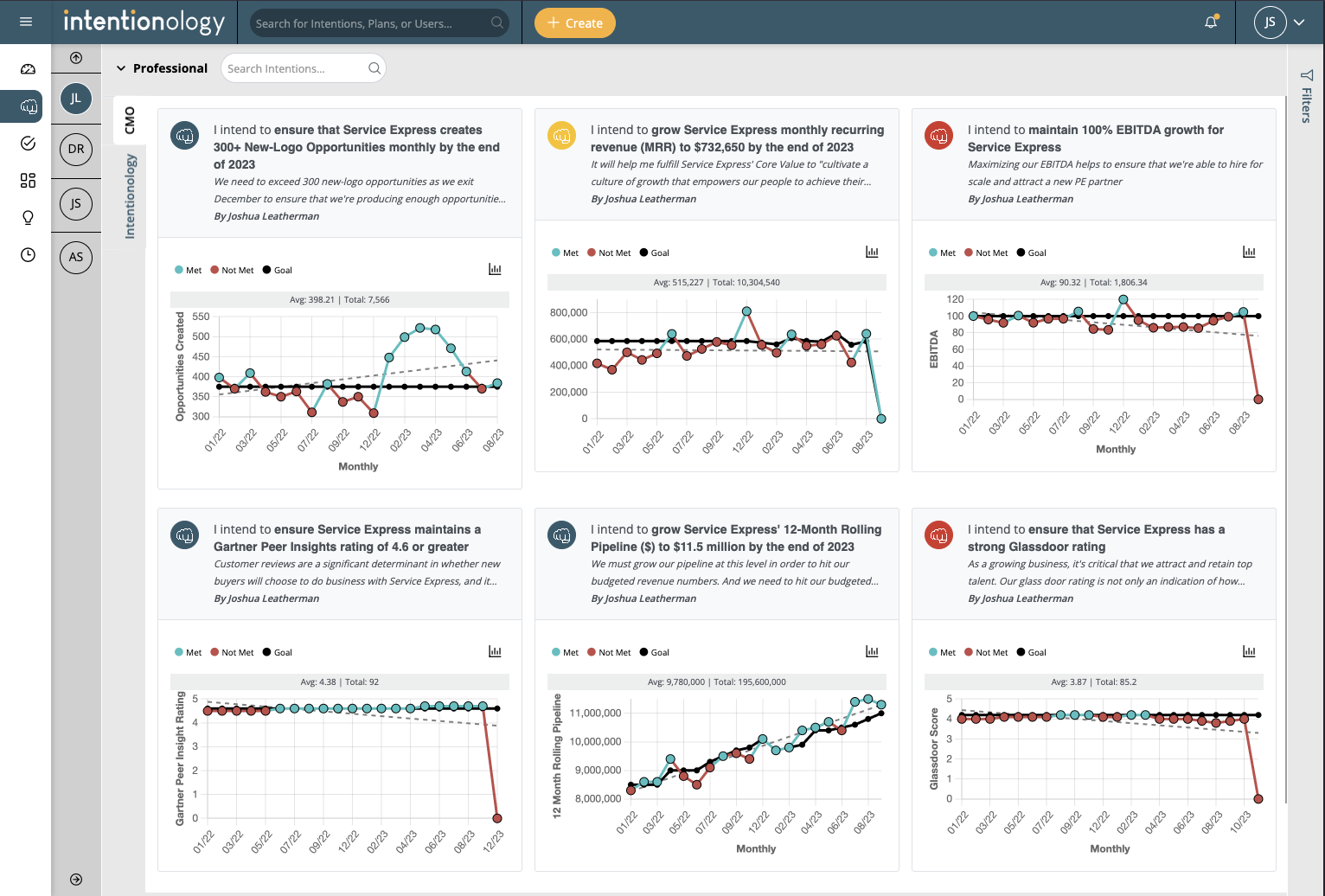Select the CMO vertical tab
The width and height of the screenshot is (1325, 896).
click(131, 120)
